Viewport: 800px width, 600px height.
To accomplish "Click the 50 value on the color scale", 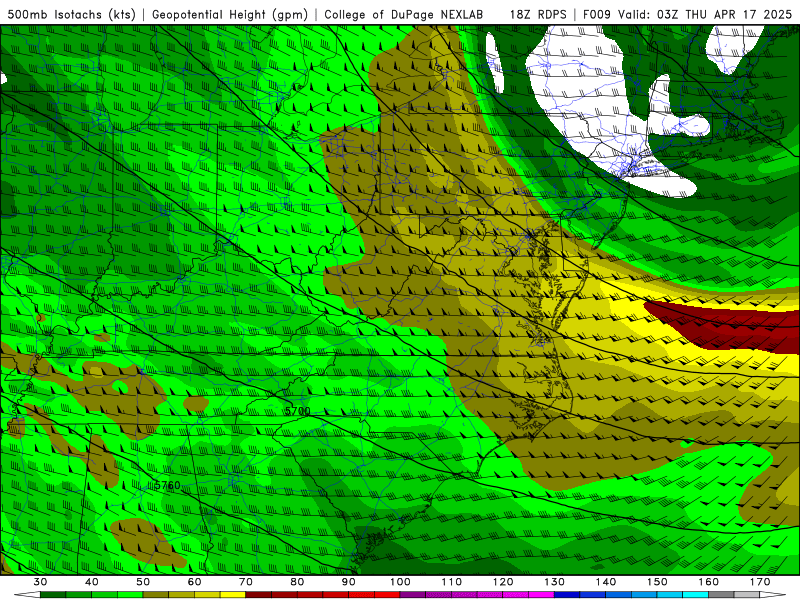I will coord(143,582).
